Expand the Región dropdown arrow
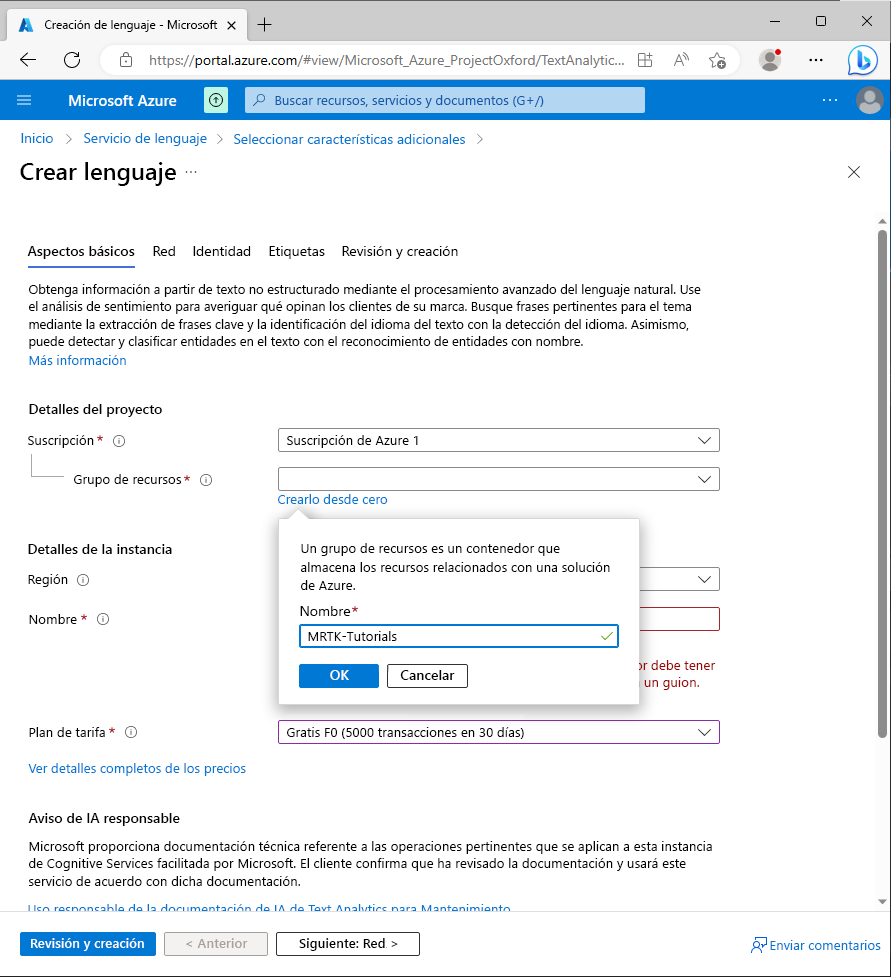This screenshot has width=891, height=977. click(704, 579)
